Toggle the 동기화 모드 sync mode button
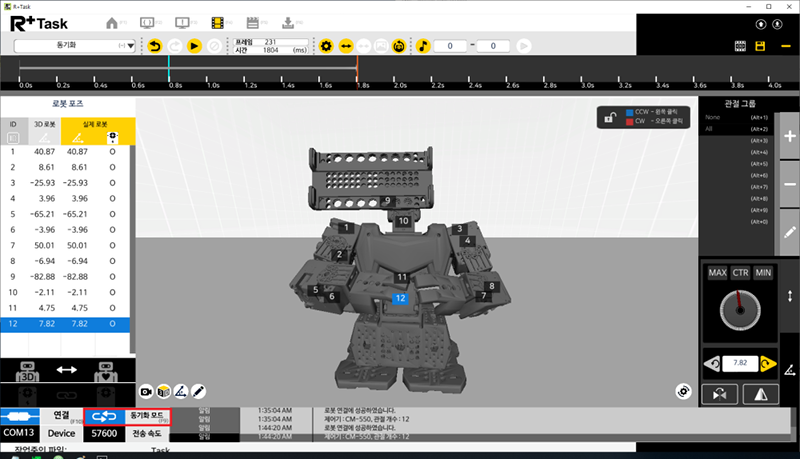The image size is (800, 459). click(127, 416)
